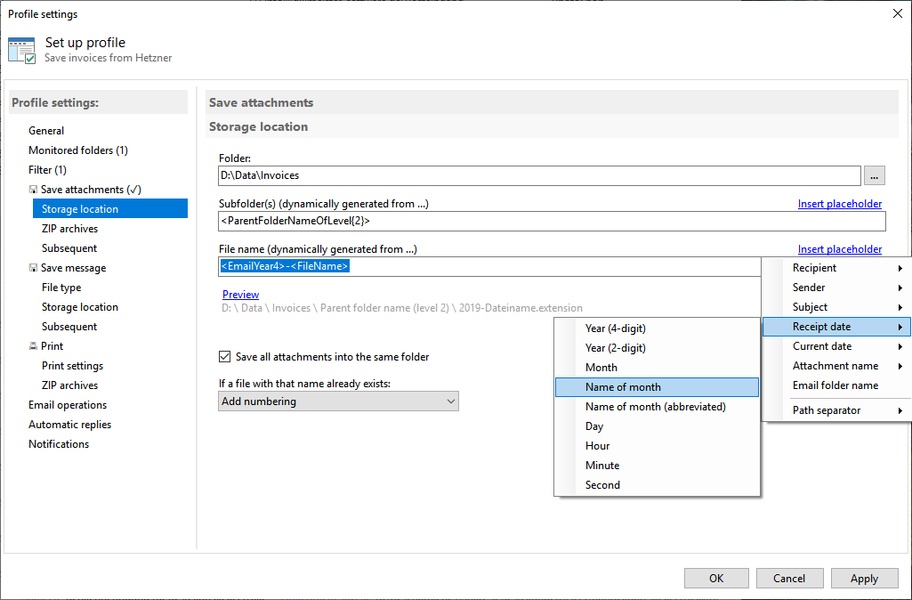Screen dimensions: 912x600
Task: Open the 'Add numbering' dropdown
Action: (x=338, y=401)
